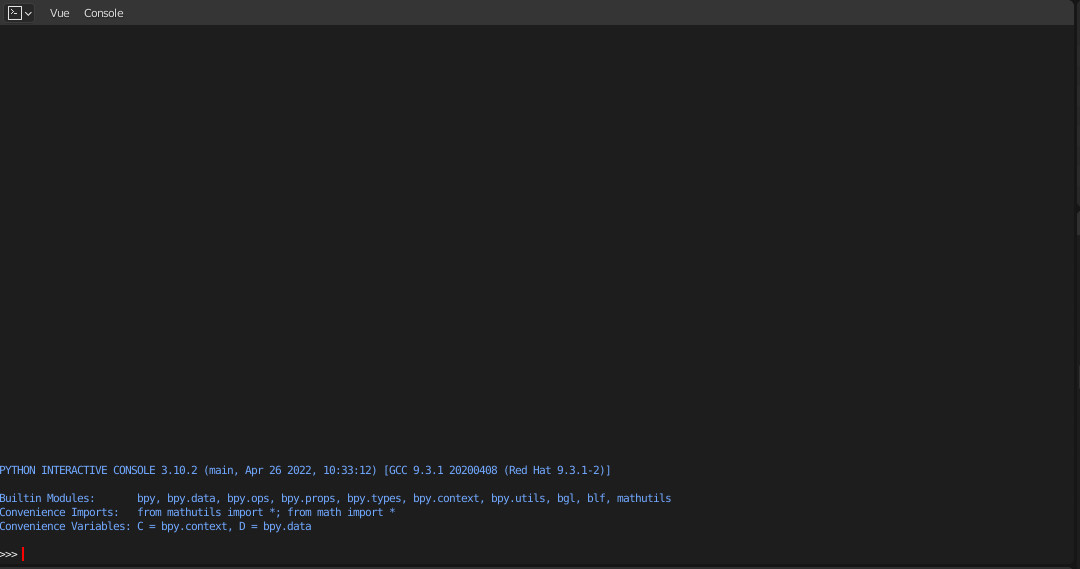Click the Python console editor type icon
Screen dimensions: 1080x569
[x=15, y=13]
